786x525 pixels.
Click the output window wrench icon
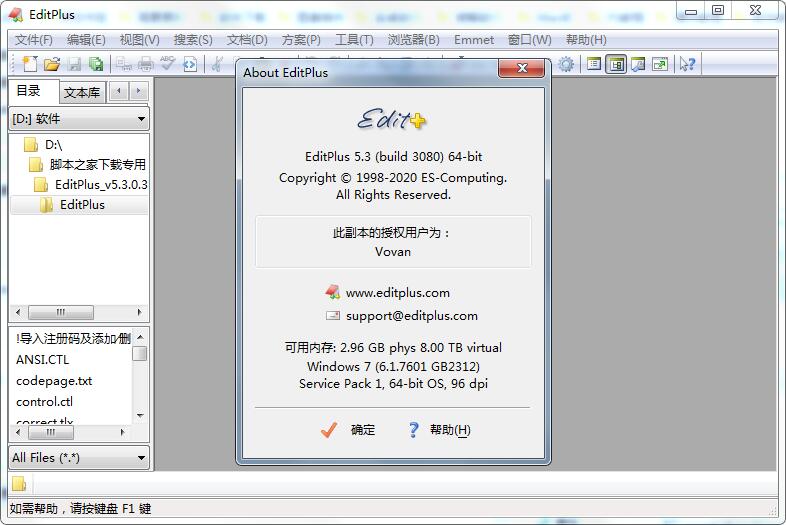coord(638,64)
